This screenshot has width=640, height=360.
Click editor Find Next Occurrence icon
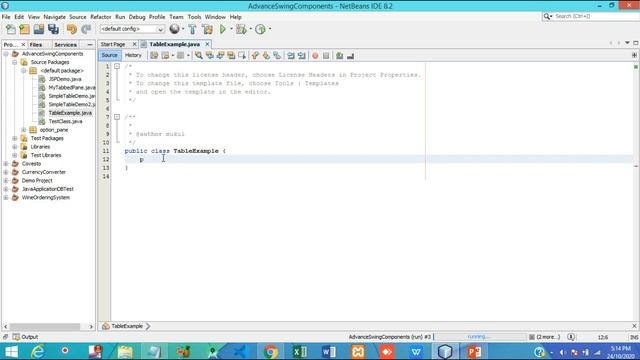(x=220, y=56)
